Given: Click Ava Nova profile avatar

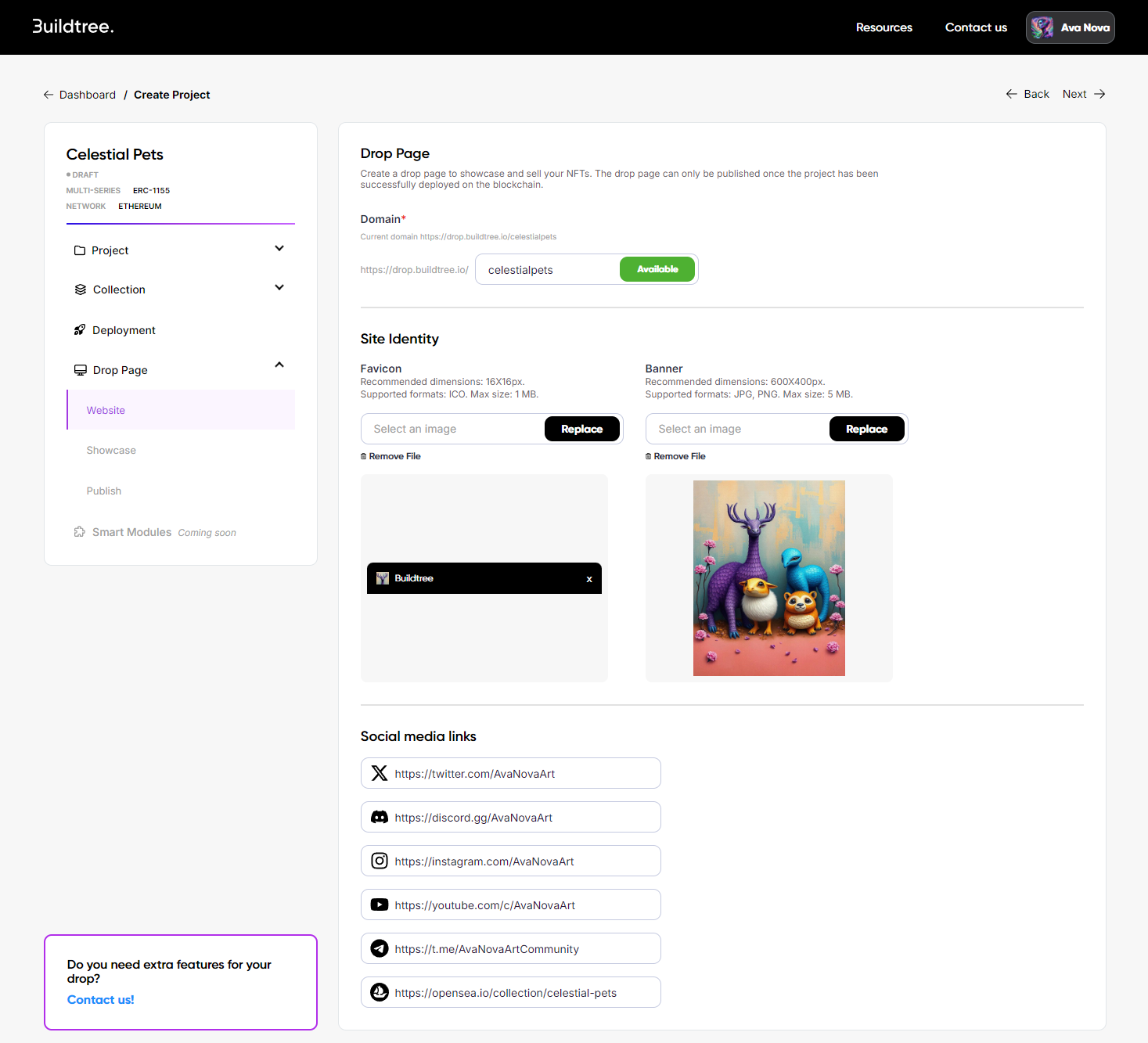Looking at the screenshot, I should coord(1042,27).
